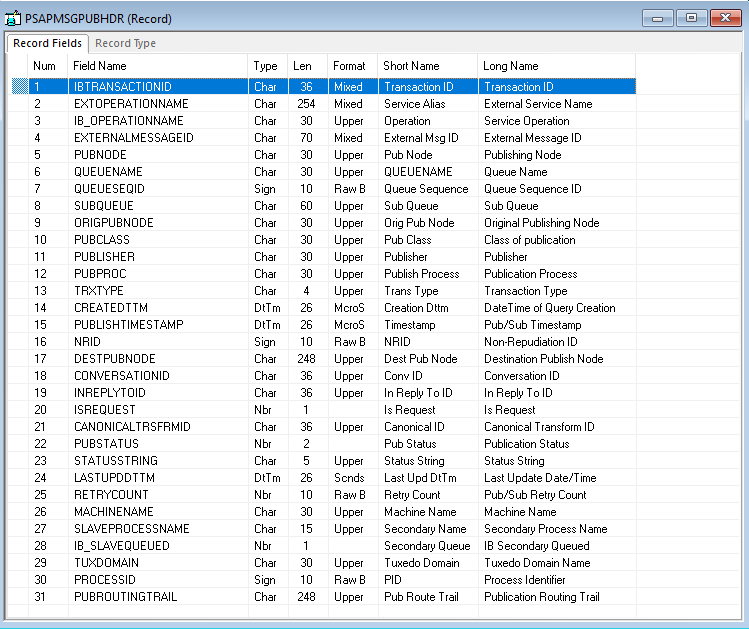Viewport: 749px width, 629px height.
Task: Select the IB_OPERATIONNAME field
Action: click(128, 121)
